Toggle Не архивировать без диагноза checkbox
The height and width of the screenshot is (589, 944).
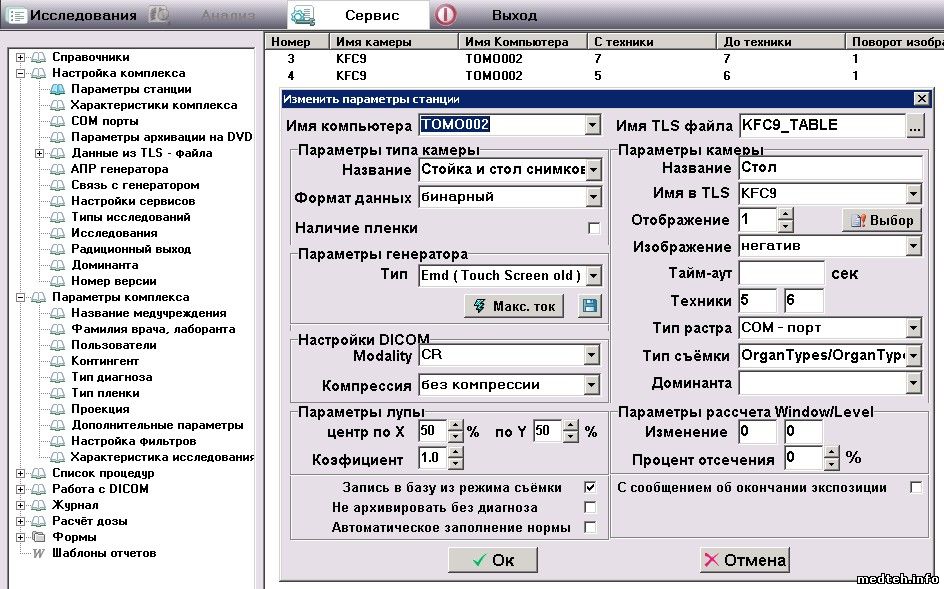pyautogui.click(x=590, y=507)
